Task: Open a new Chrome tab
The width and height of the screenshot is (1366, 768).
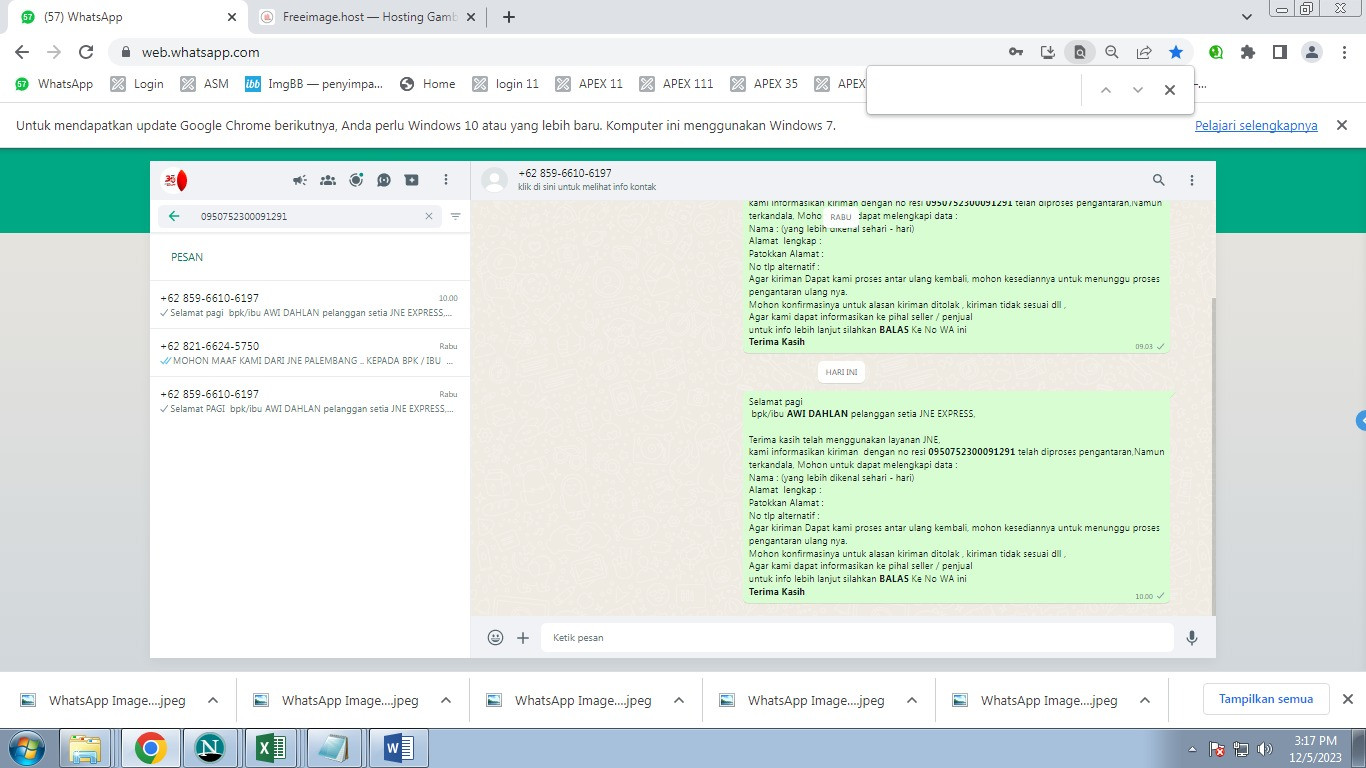Action: pyautogui.click(x=509, y=17)
